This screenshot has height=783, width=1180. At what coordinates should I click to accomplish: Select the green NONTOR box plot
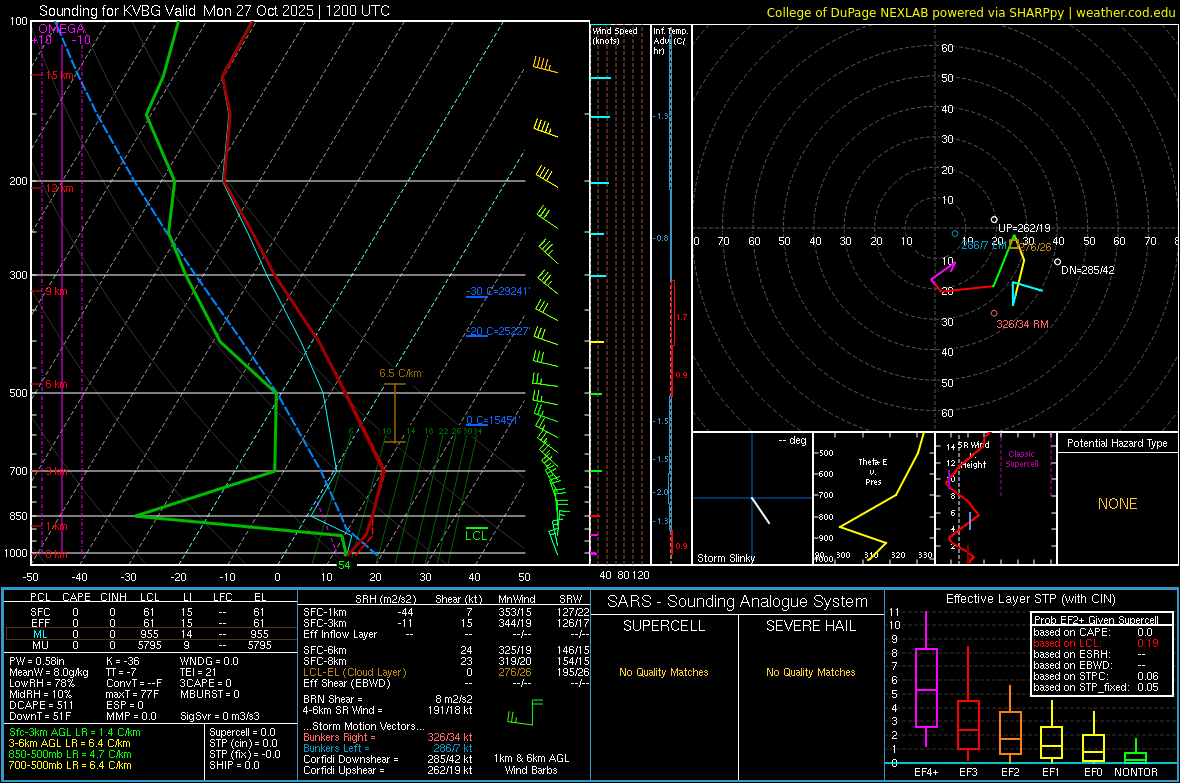coord(1135,753)
